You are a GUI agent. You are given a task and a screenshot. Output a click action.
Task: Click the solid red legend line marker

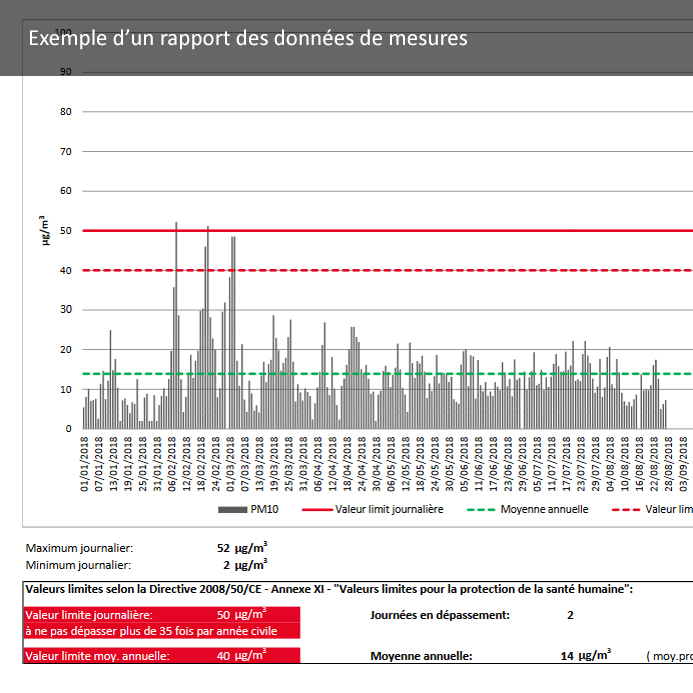(x=311, y=509)
